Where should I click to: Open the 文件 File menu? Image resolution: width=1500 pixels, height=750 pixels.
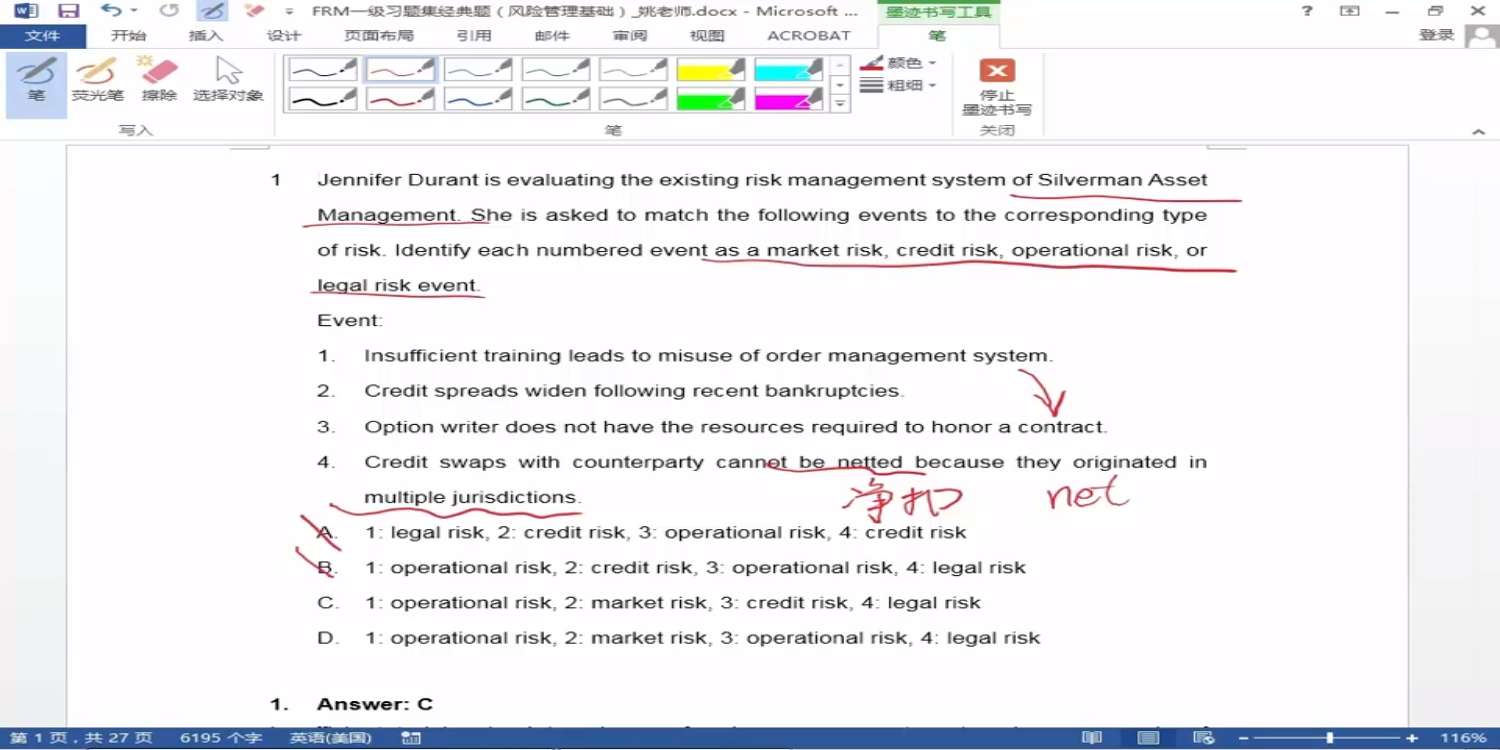pos(42,36)
